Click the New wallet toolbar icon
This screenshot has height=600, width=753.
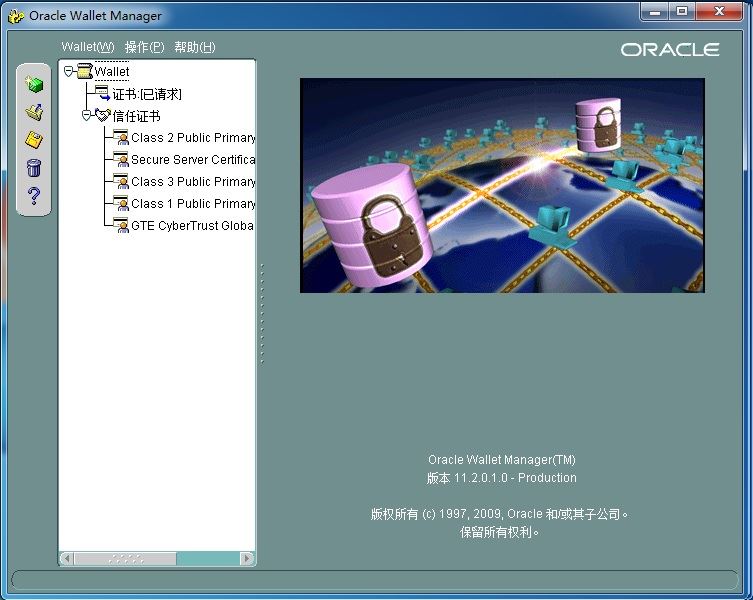pos(34,85)
